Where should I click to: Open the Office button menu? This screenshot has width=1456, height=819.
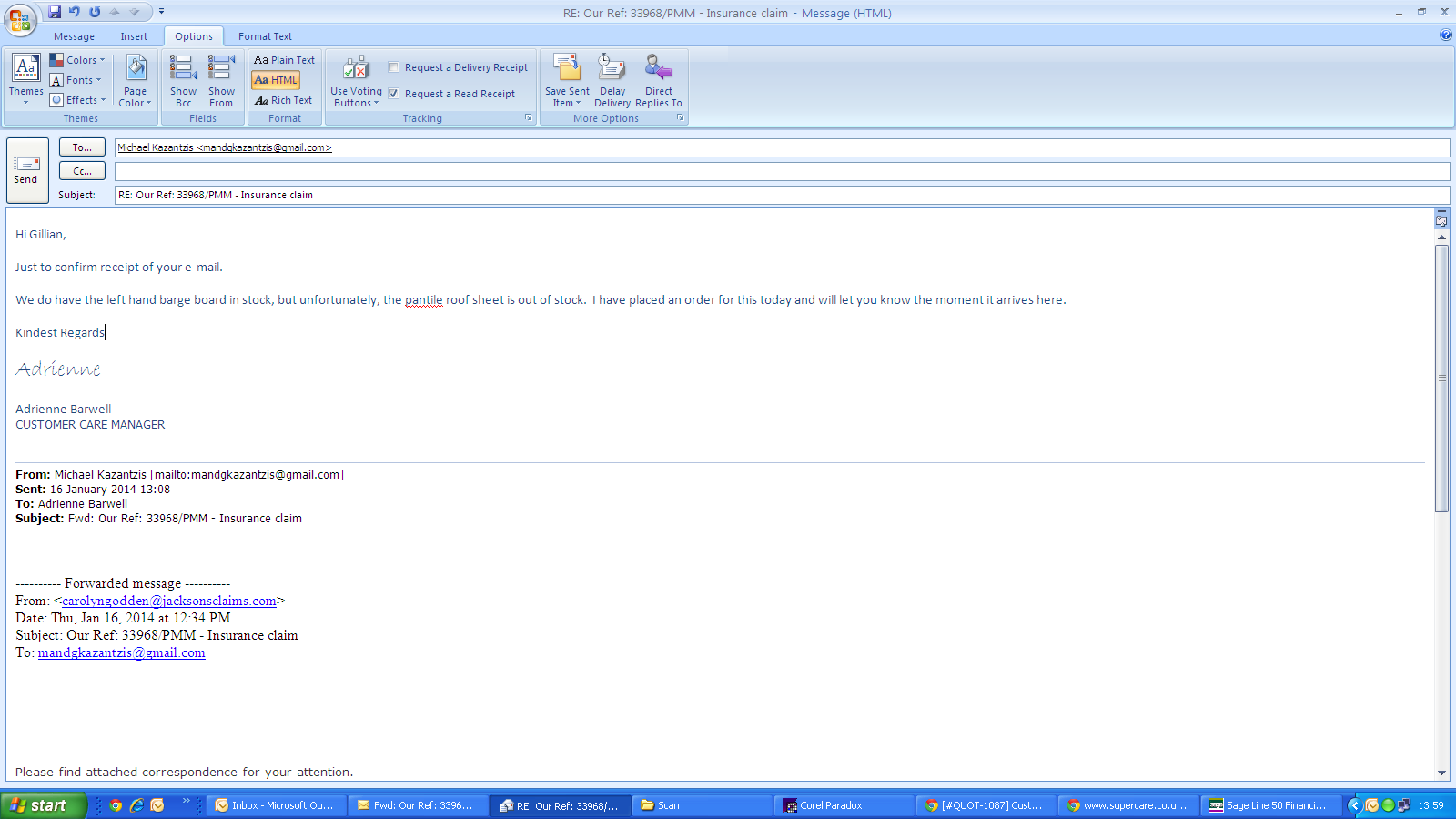point(20,19)
